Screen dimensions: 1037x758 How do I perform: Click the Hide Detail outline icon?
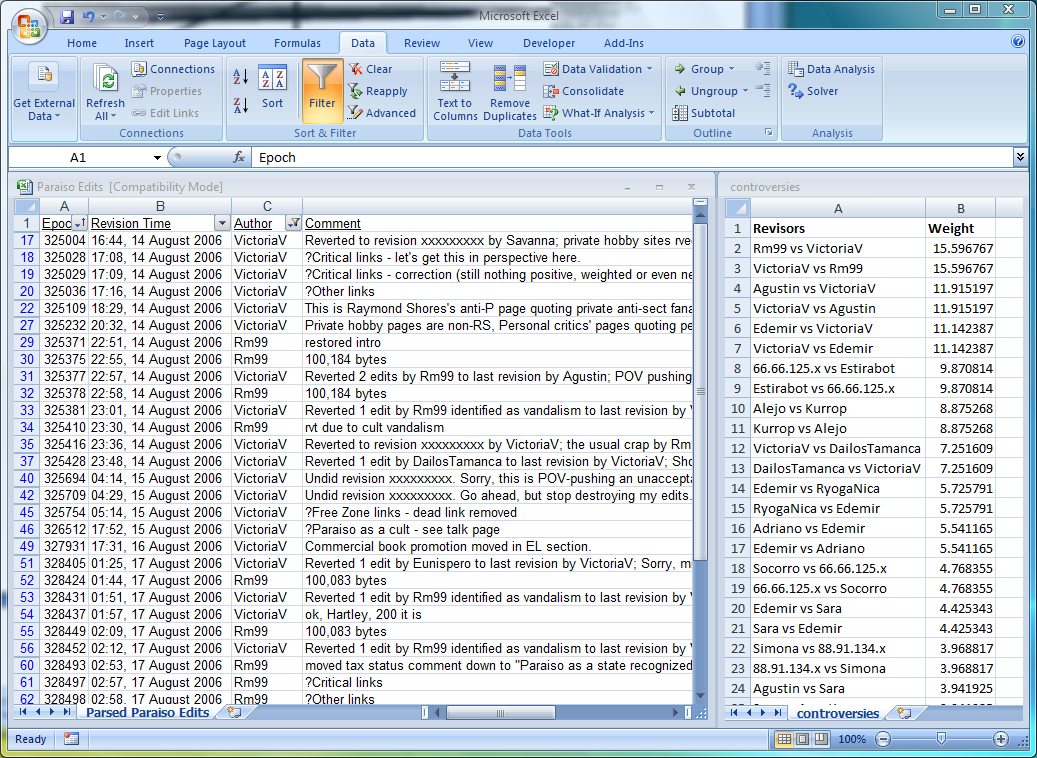(763, 90)
